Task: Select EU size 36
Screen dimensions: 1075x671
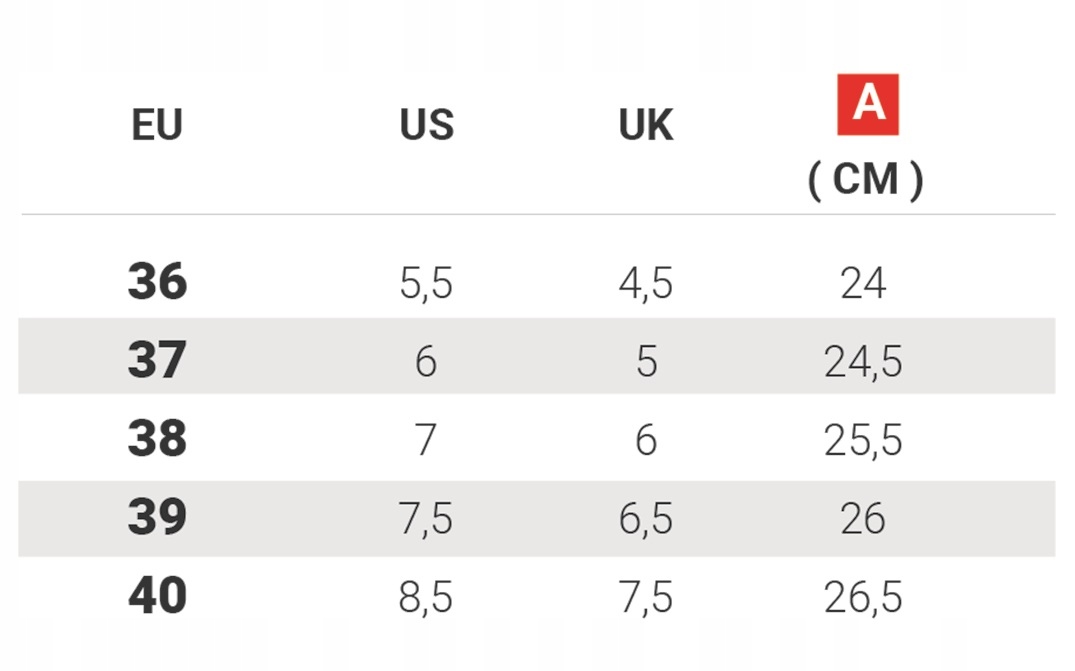Action: tap(157, 282)
